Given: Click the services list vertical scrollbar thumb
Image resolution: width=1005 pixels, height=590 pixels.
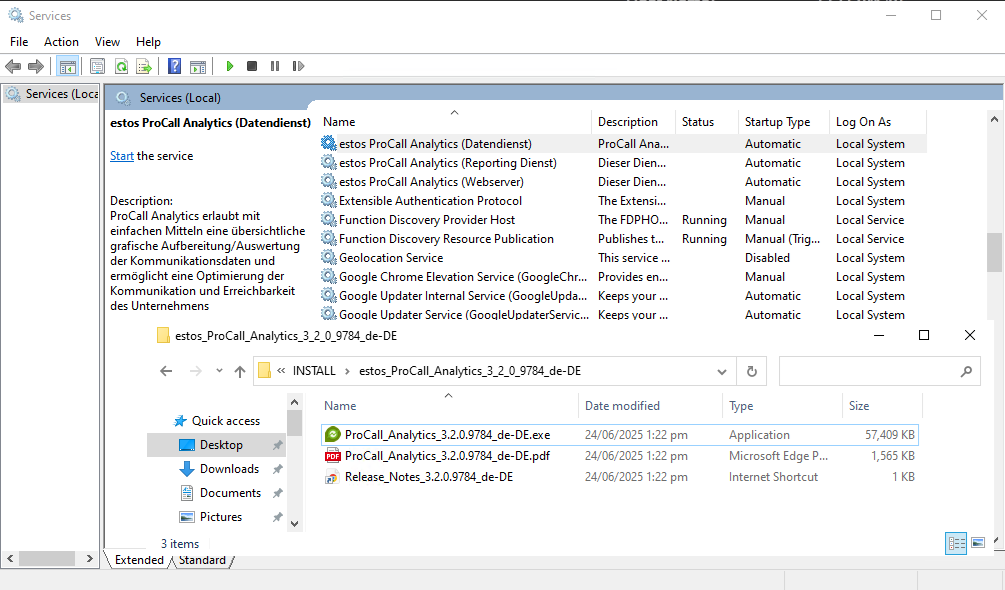Looking at the screenshot, I should pyautogui.click(x=993, y=252).
